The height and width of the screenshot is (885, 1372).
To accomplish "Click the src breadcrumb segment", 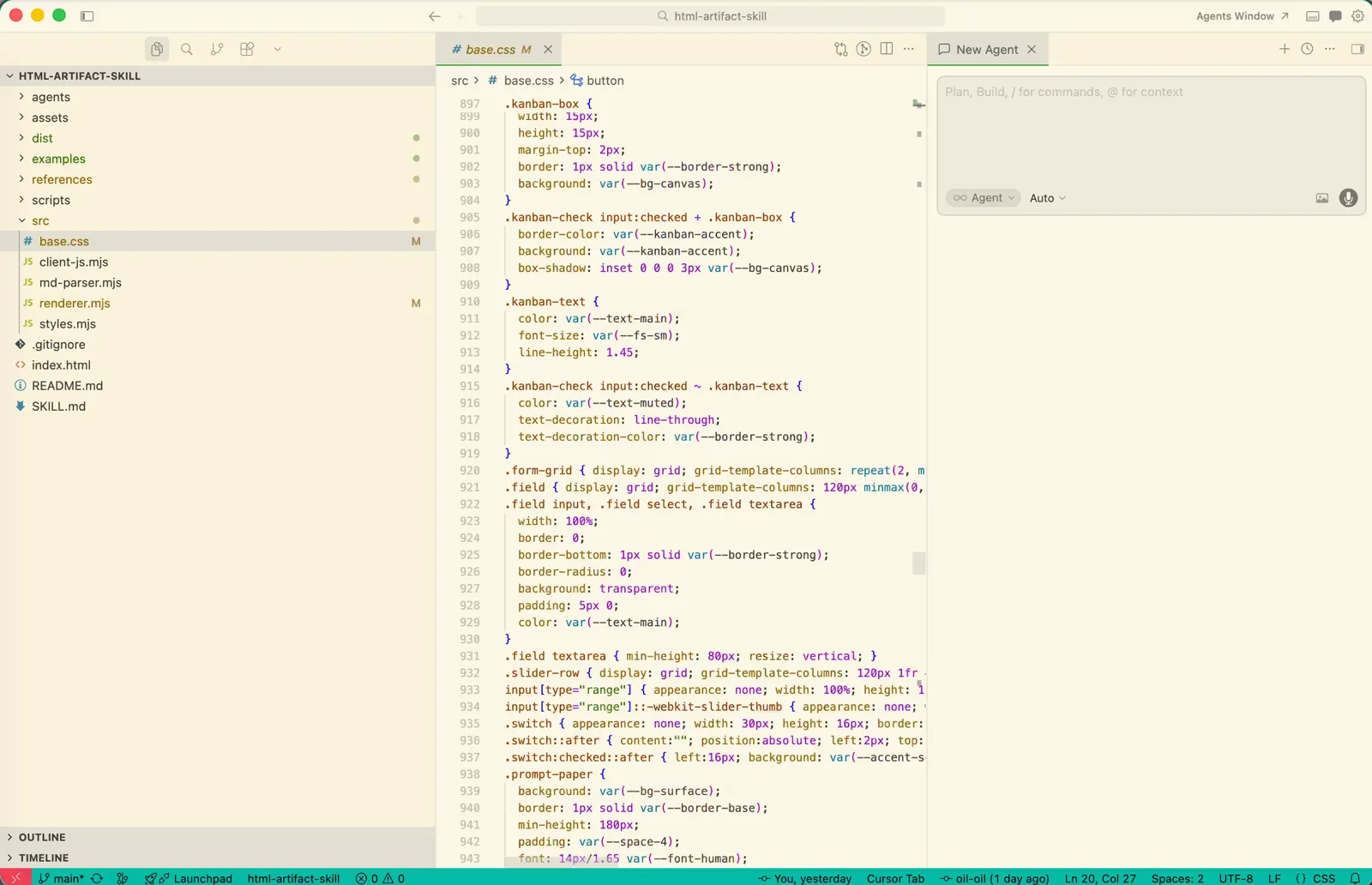I will point(460,81).
